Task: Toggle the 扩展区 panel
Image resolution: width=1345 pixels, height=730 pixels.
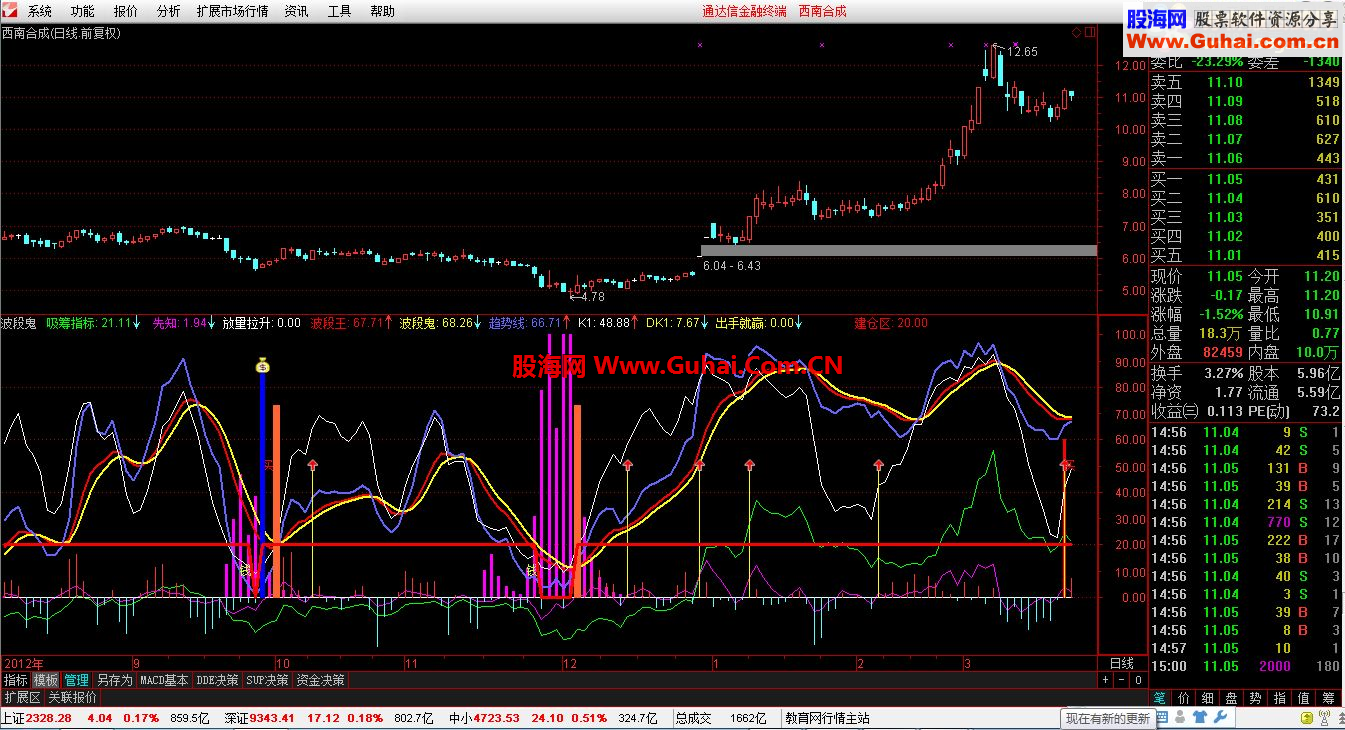Action: [22, 697]
